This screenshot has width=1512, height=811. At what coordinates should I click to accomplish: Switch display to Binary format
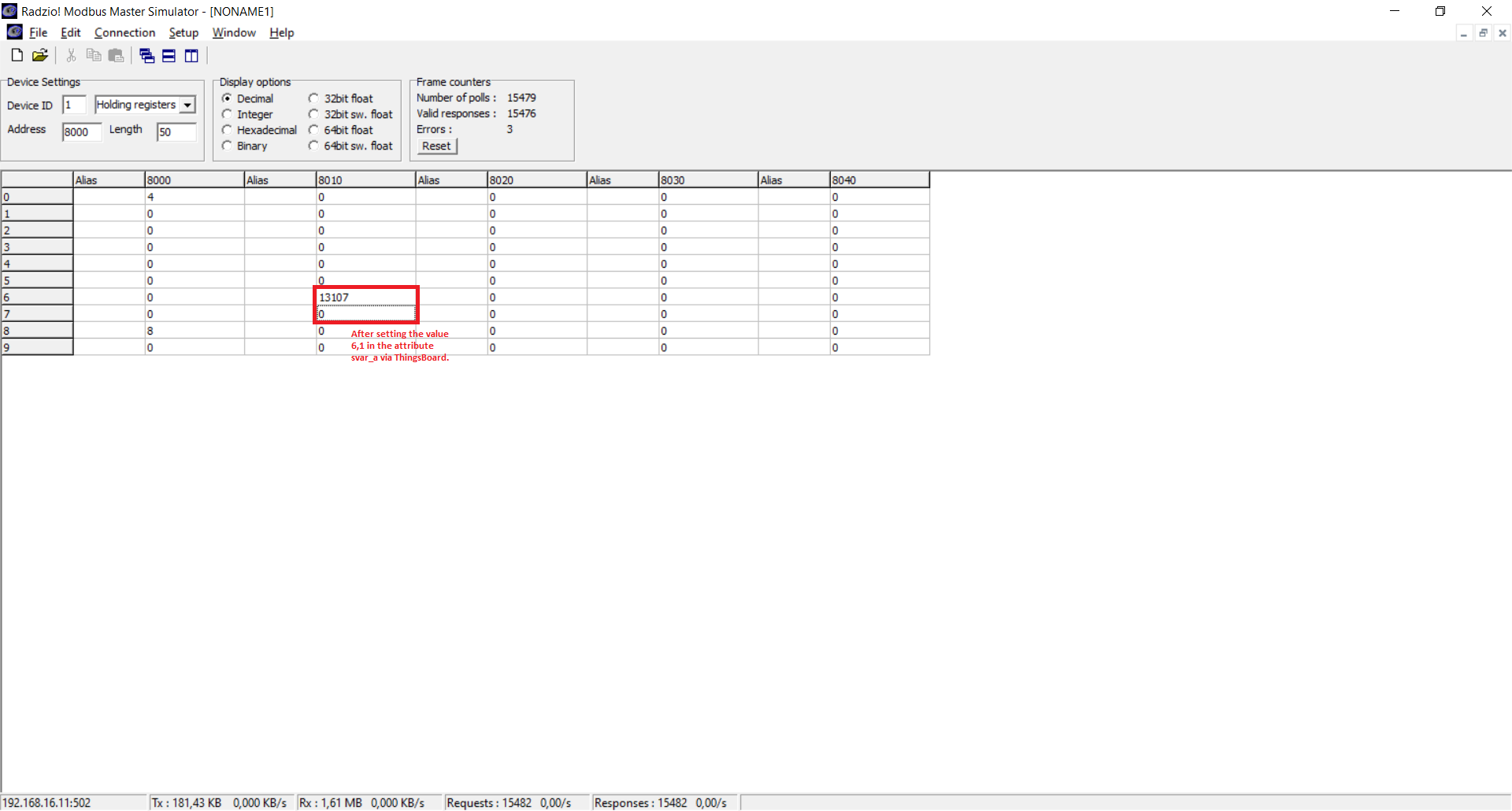coord(227,146)
